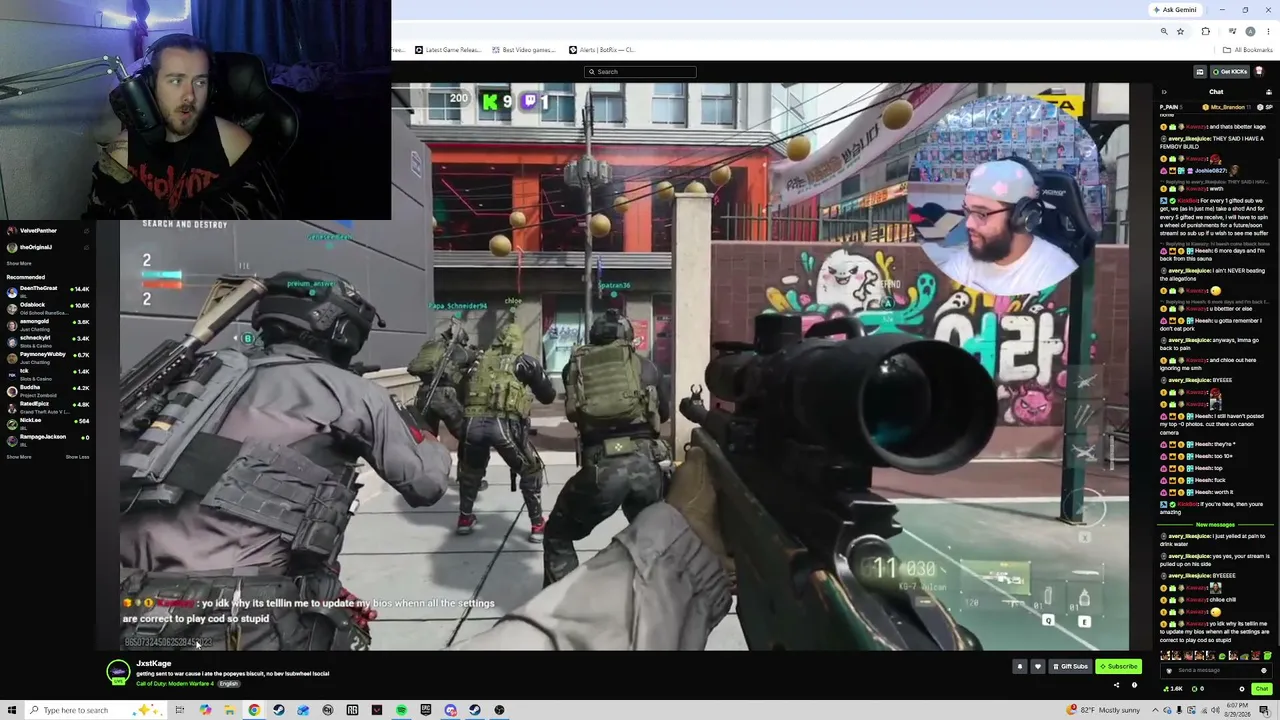The width and height of the screenshot is (1280, 720).
Task: Open the All Bookmarks folder
Action: pyautogui.click(x=1248, y=50)
